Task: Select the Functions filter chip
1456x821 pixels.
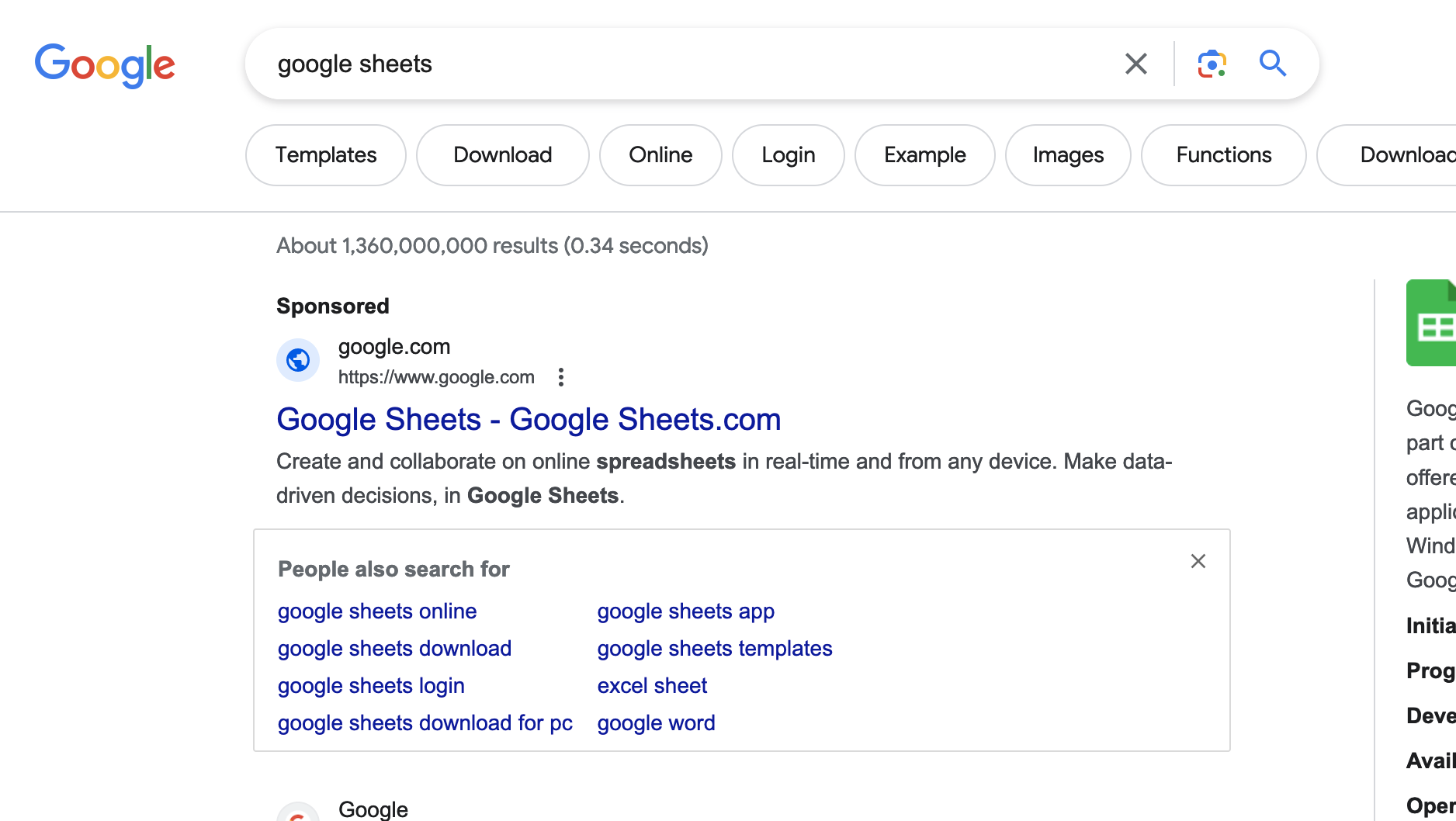Action: pos(1224,155)
